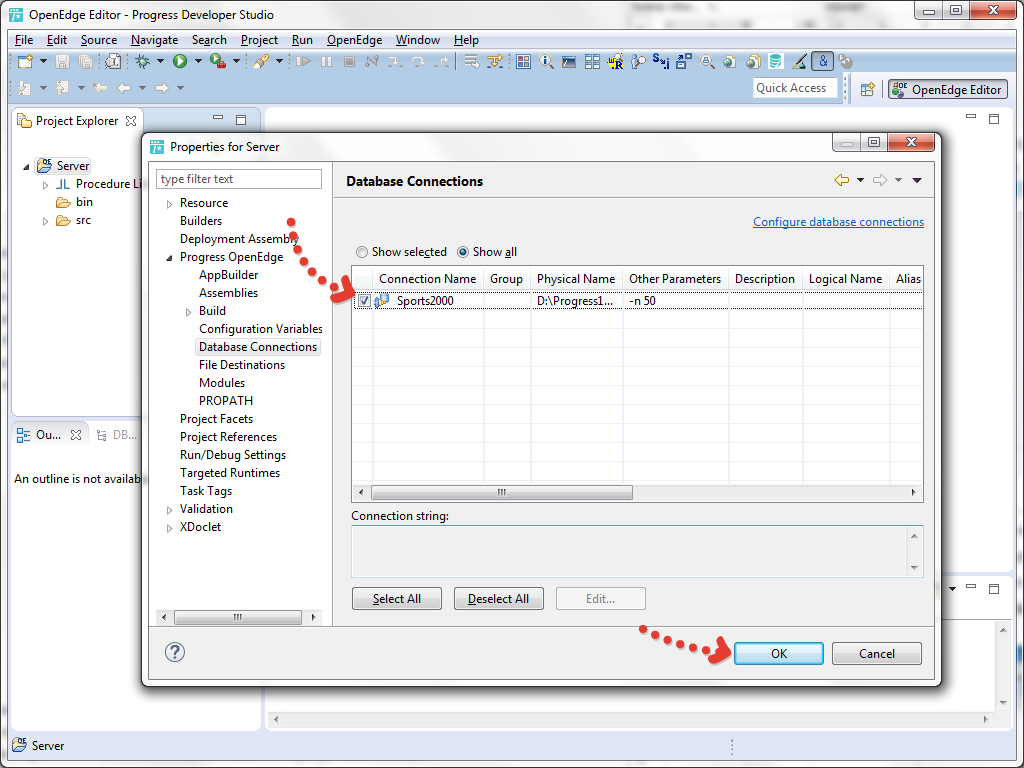Click the grayed Resume debug icon
This screenshot has width=1024, height=768.
tap(303, 61)
